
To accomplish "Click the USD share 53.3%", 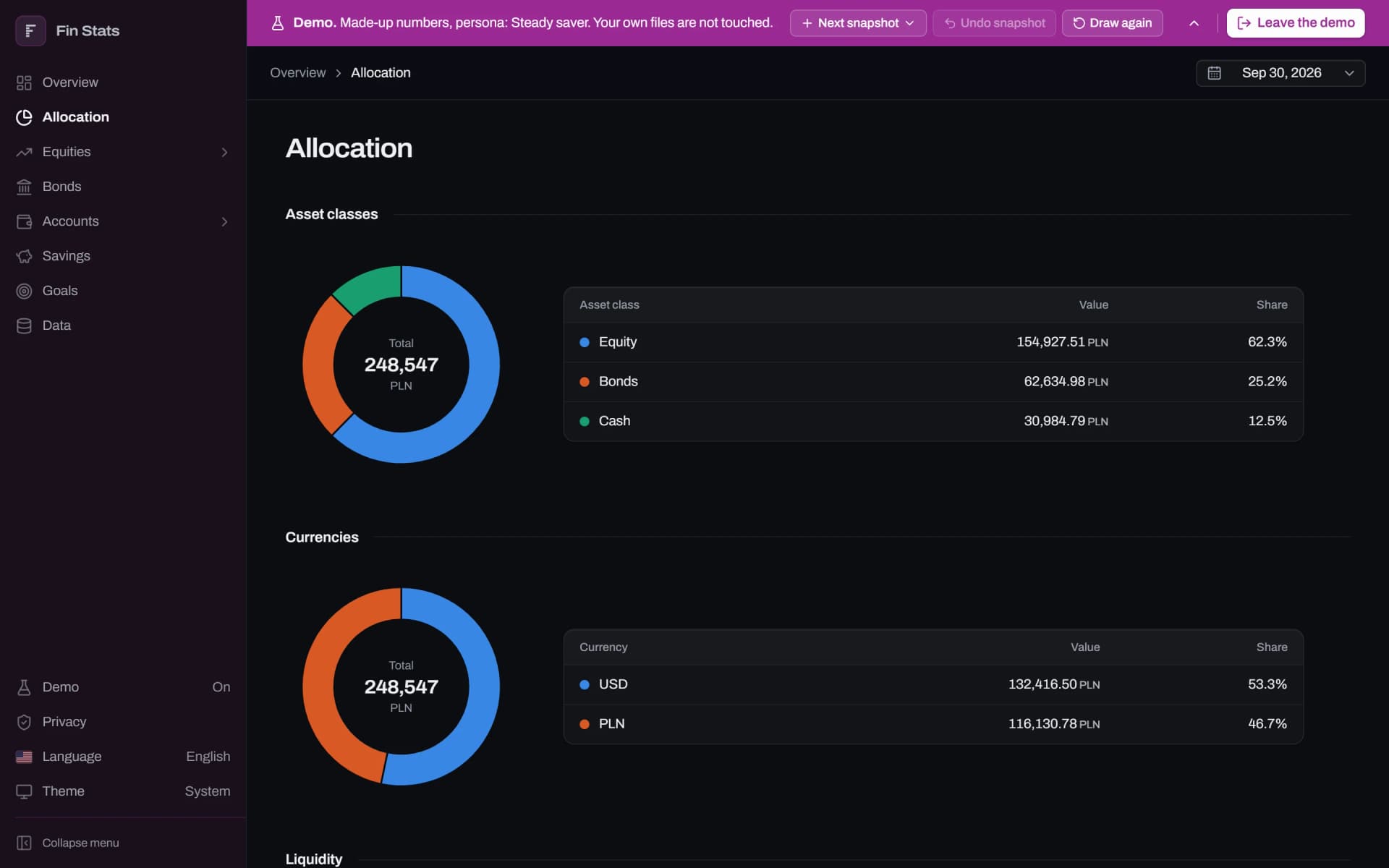I will (x=1267, y=684).
